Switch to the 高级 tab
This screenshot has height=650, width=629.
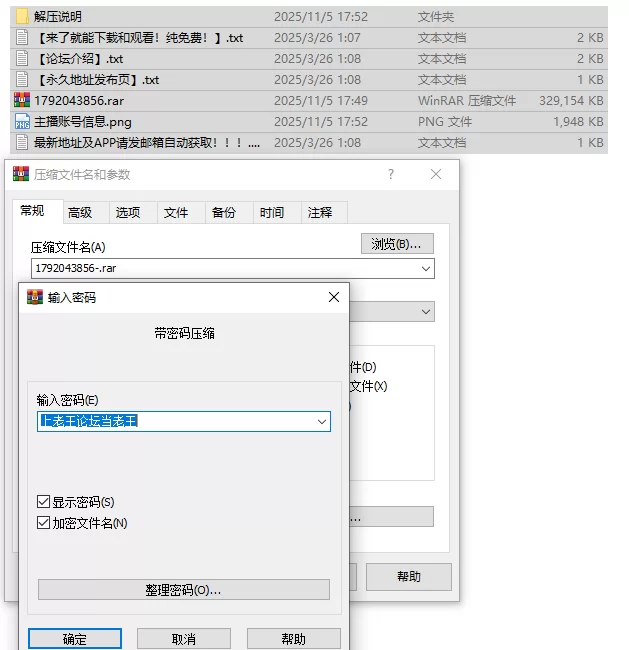(x=80, y=213)
